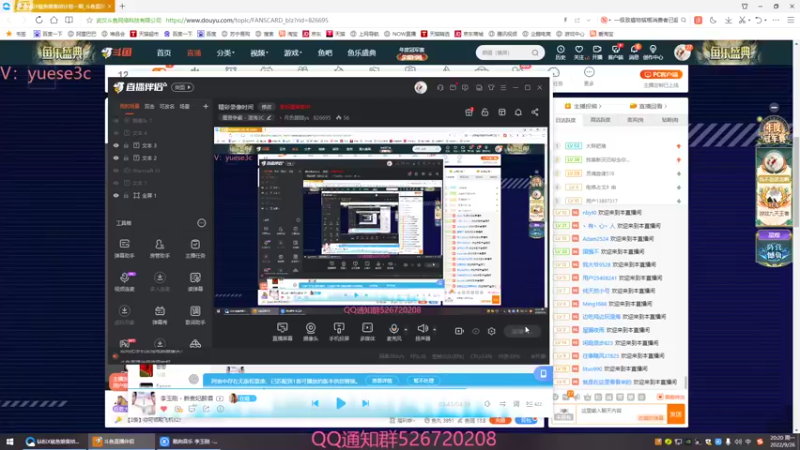Open headset support icon in companion title bar
800x450 pixels.
pyautogui.click(x=440, y=88)
